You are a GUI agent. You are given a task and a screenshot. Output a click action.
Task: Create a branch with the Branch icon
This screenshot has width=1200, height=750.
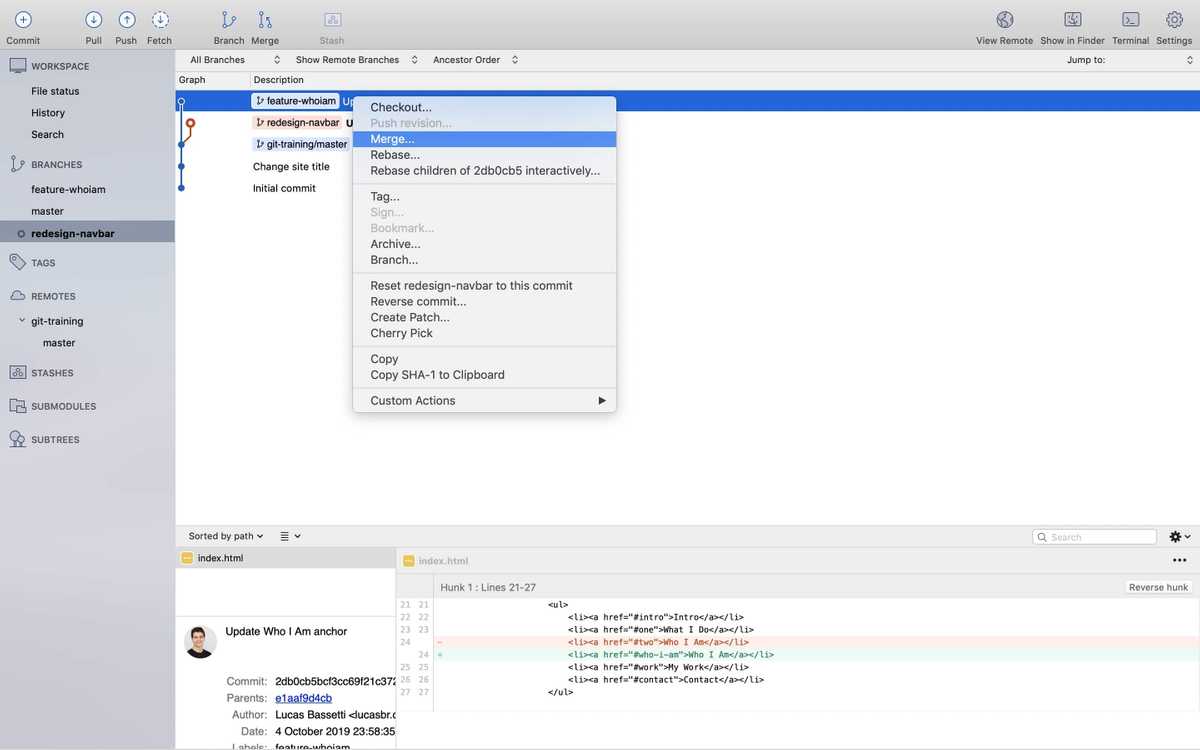click(x=228, y=20)
